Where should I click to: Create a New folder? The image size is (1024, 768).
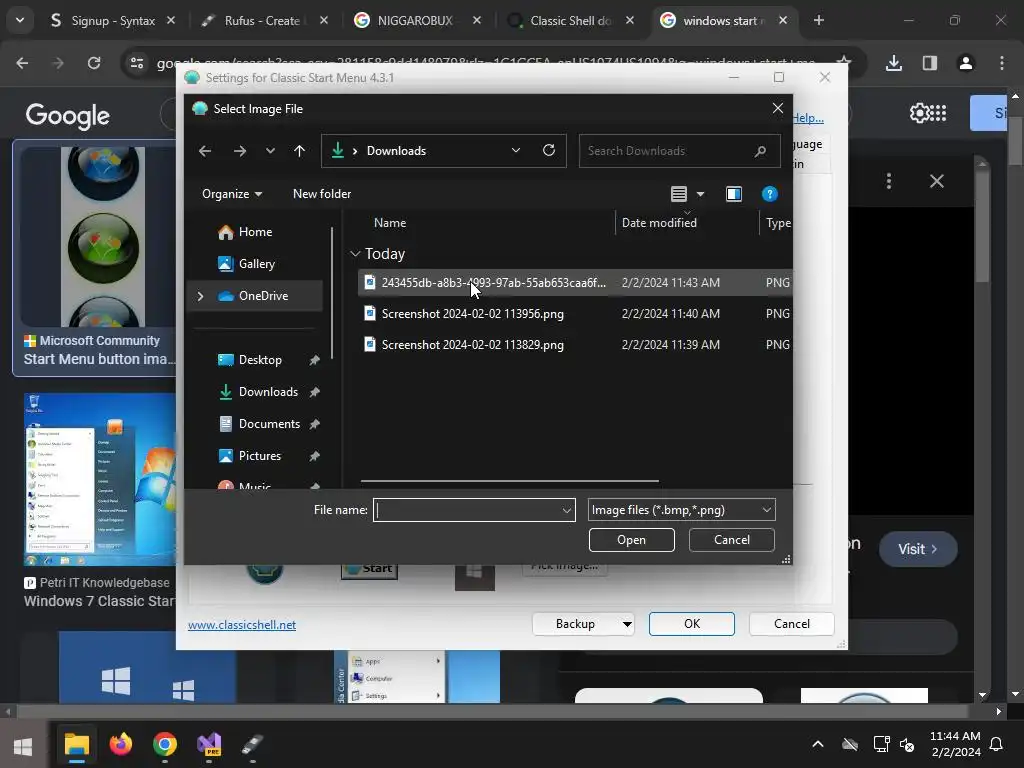point(321,194)
